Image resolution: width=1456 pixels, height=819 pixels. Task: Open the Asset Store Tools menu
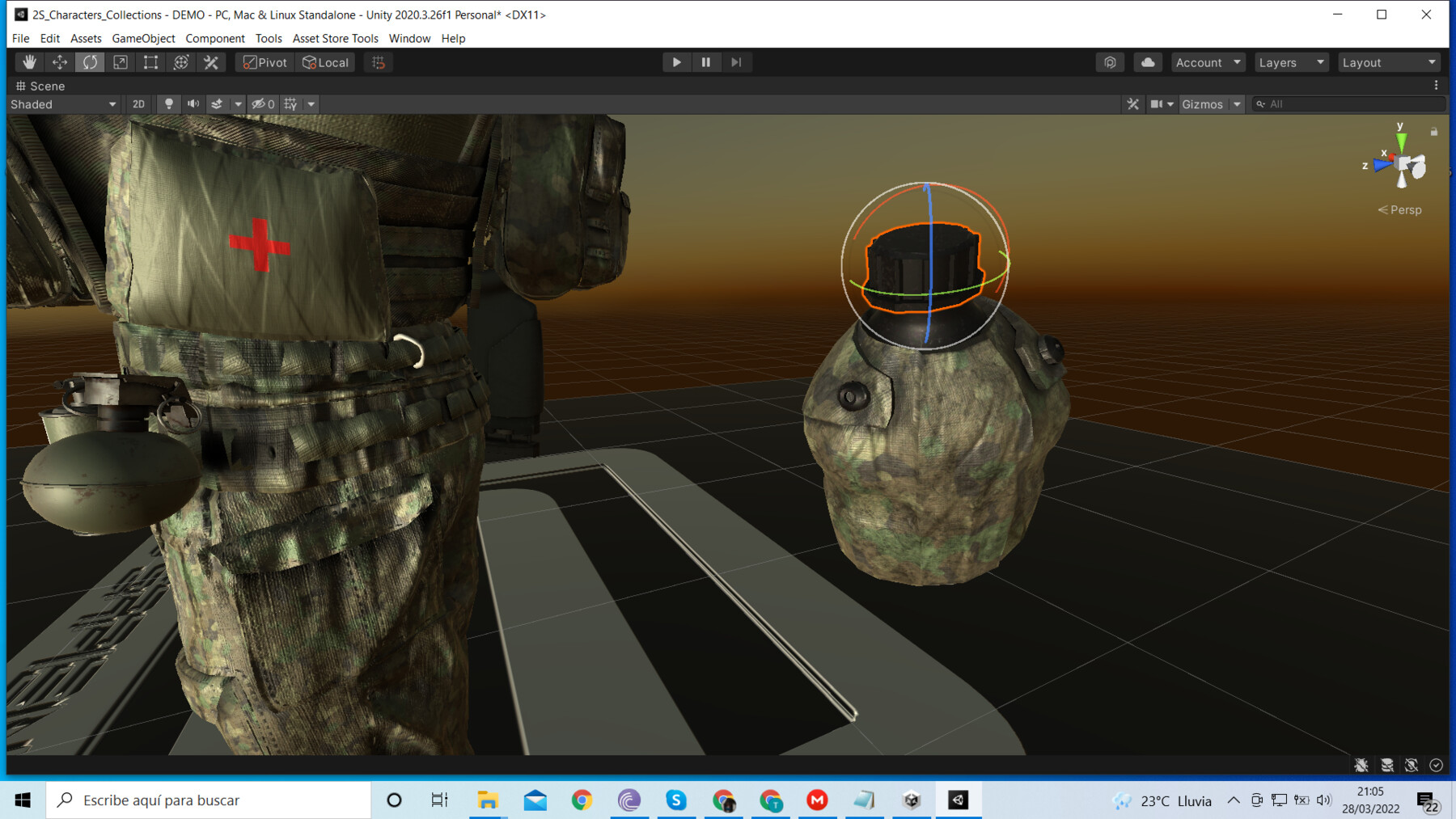coord(335,38)
